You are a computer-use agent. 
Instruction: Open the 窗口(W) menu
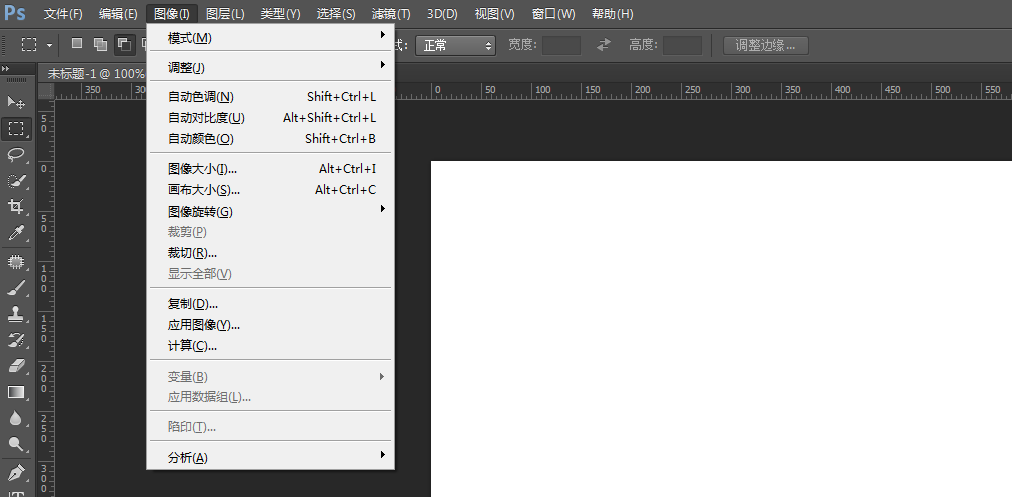[x=553, y=14]
